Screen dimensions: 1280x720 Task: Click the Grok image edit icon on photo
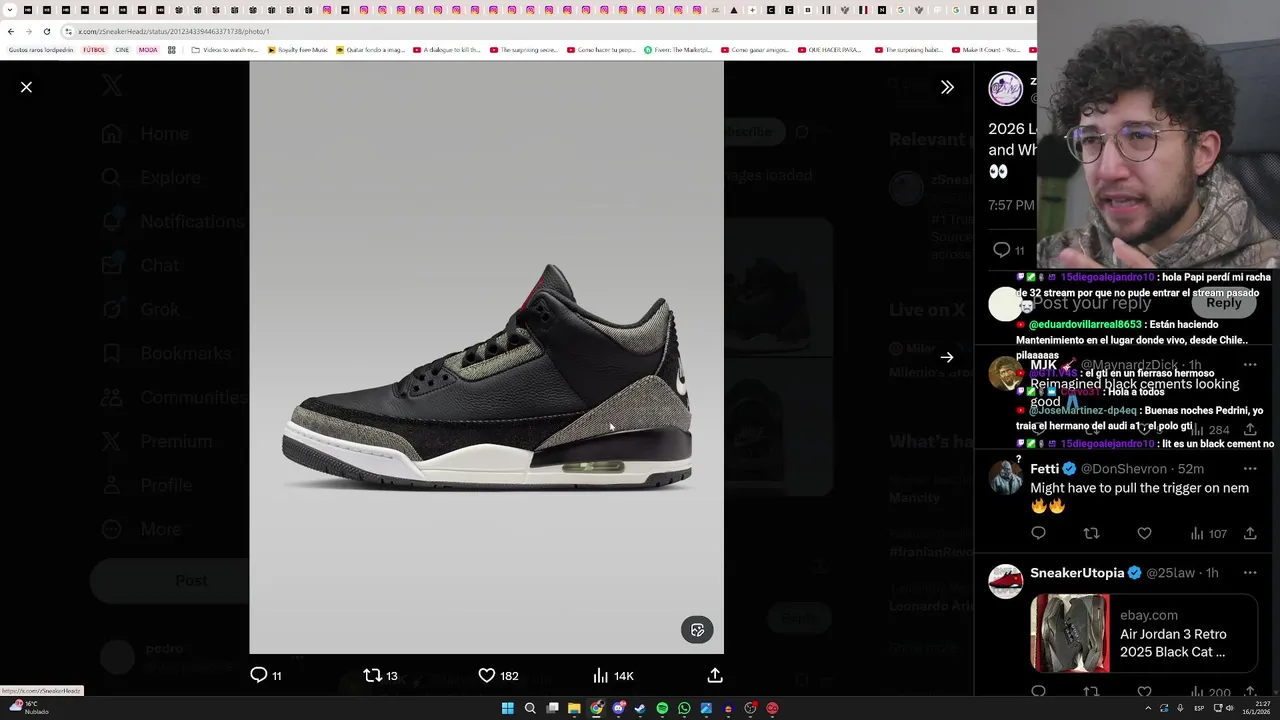tap(698, 630)
